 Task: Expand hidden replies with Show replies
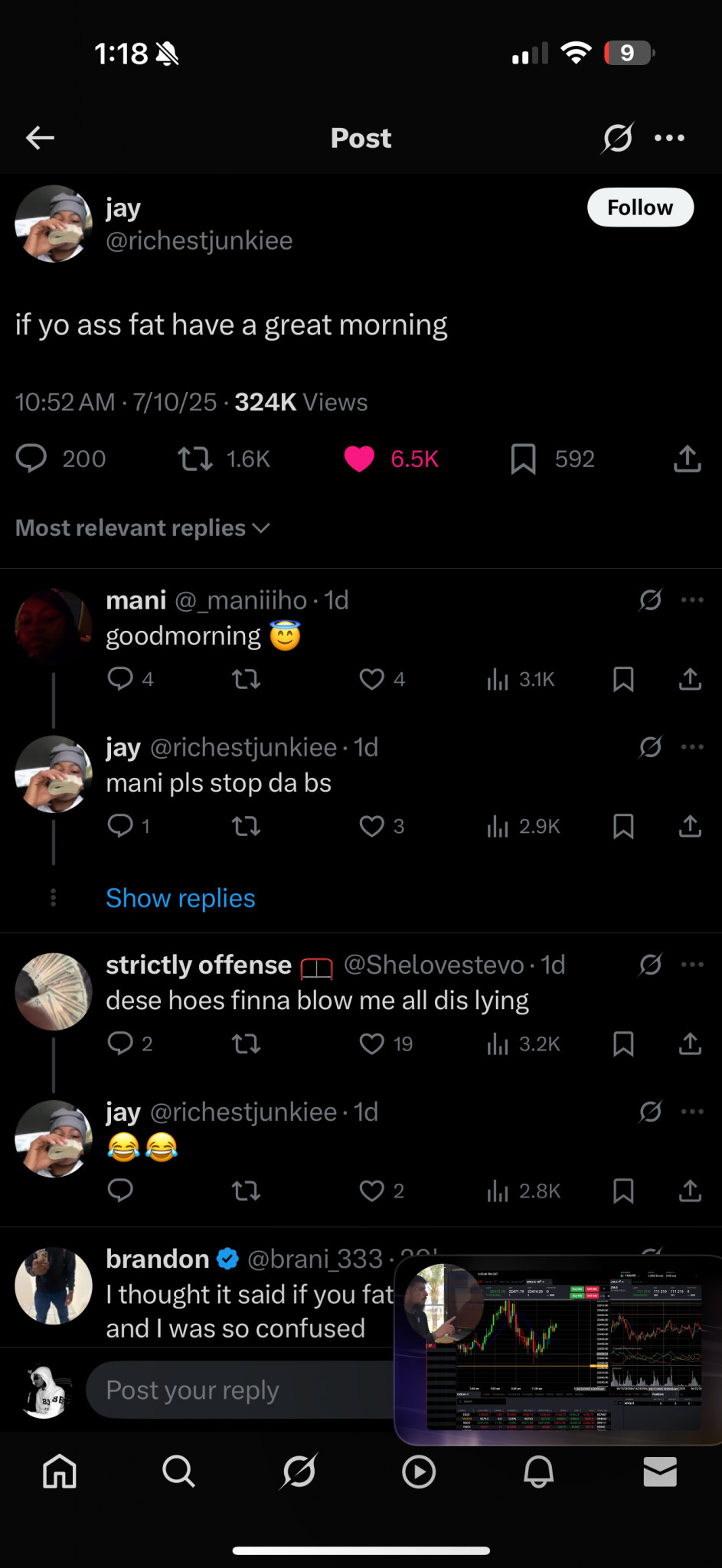(x=181, y=898)
